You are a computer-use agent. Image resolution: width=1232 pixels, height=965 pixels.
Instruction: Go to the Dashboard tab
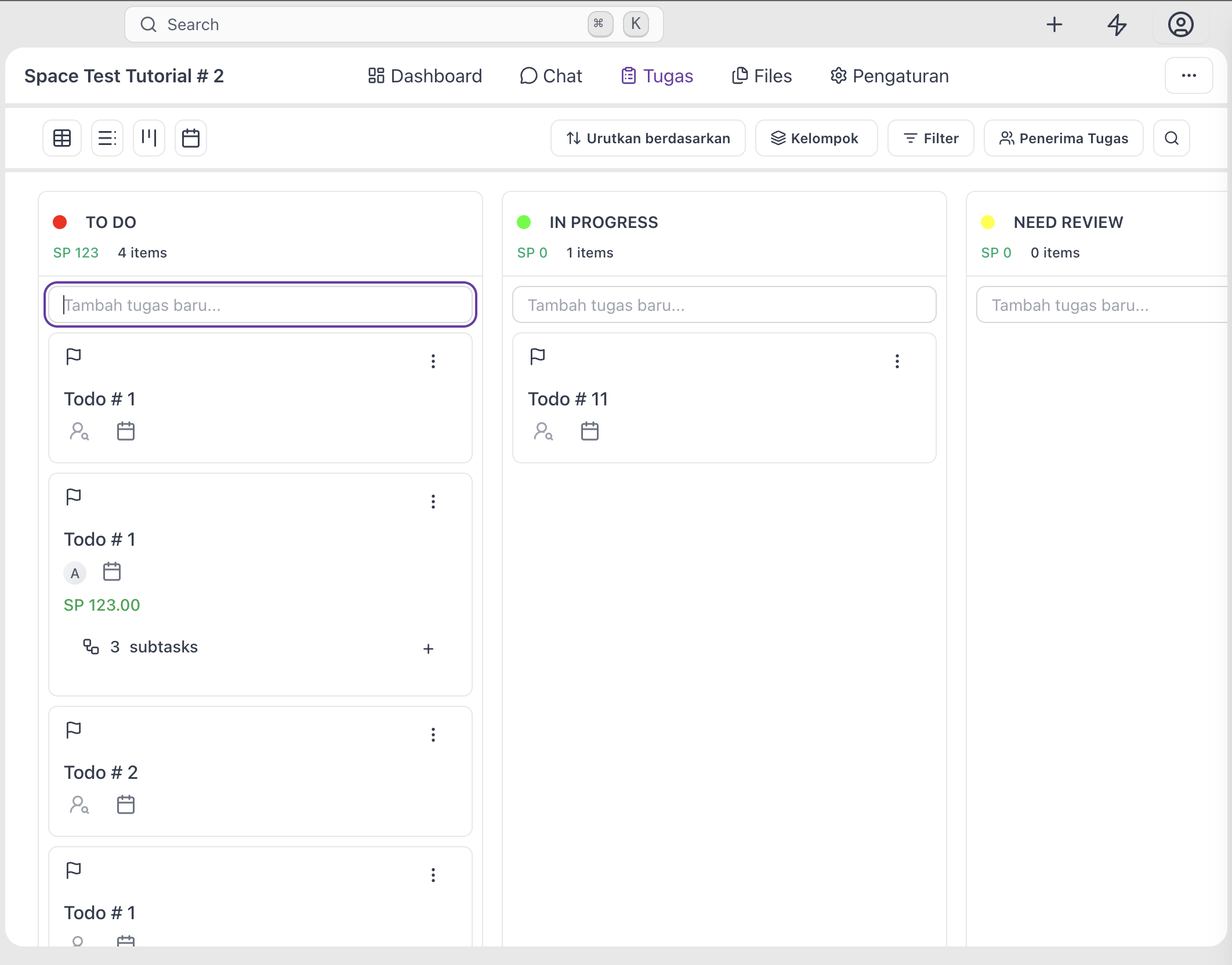pyautogui.click(x=425, y=76)
